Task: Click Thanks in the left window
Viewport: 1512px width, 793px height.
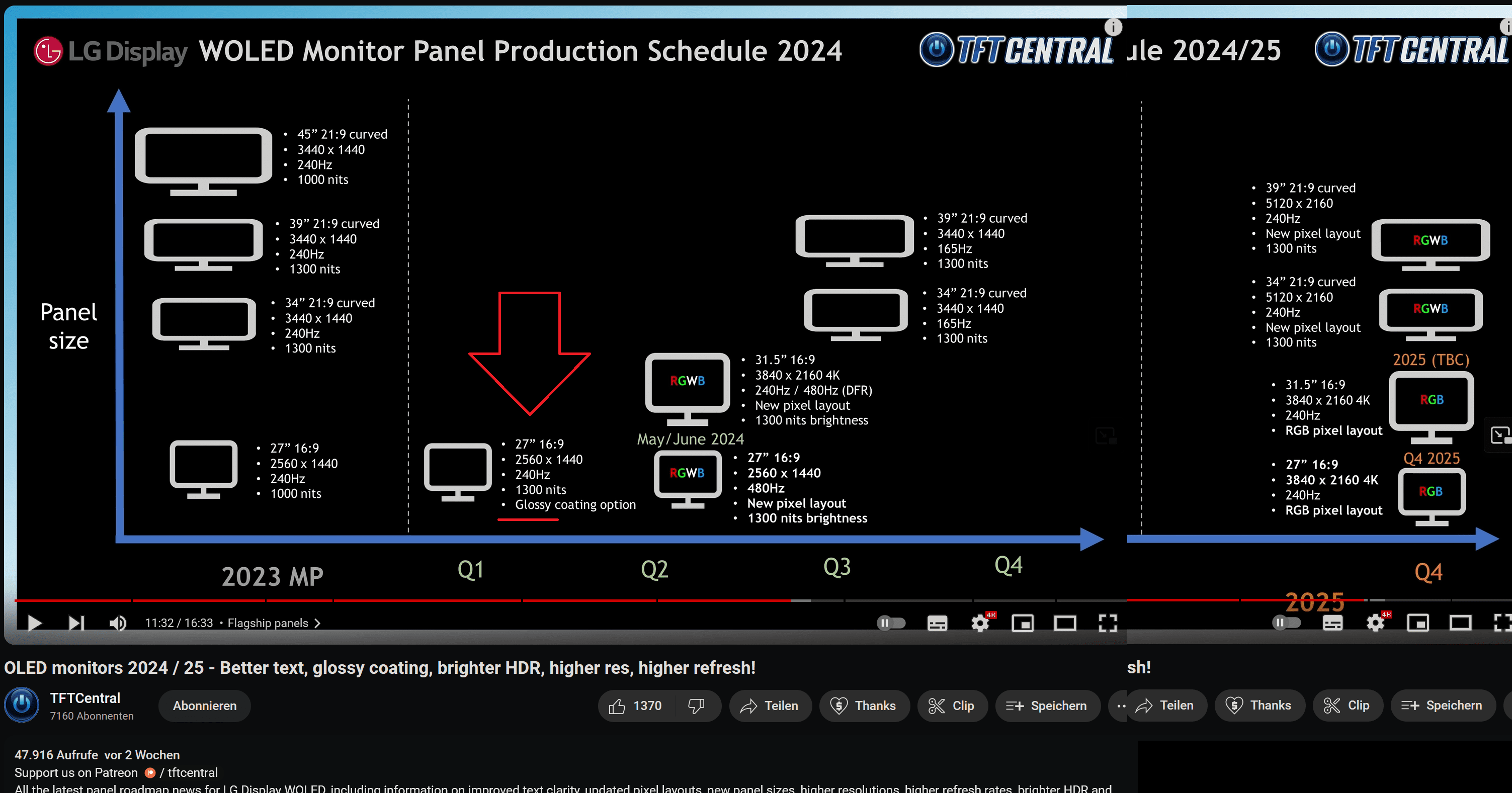Action: [864, 706]
